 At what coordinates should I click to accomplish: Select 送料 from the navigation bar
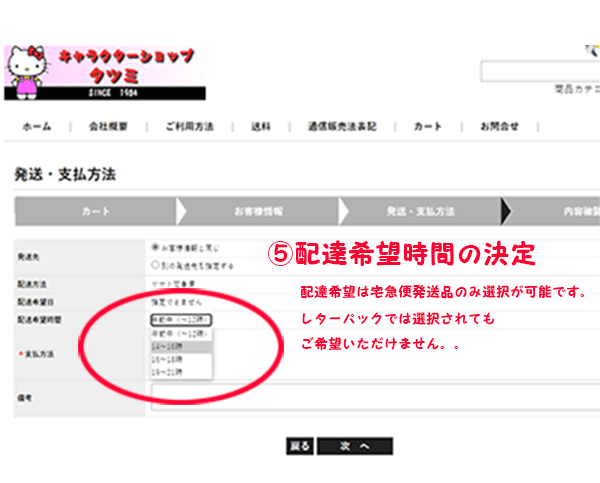(x=260, y=127)
